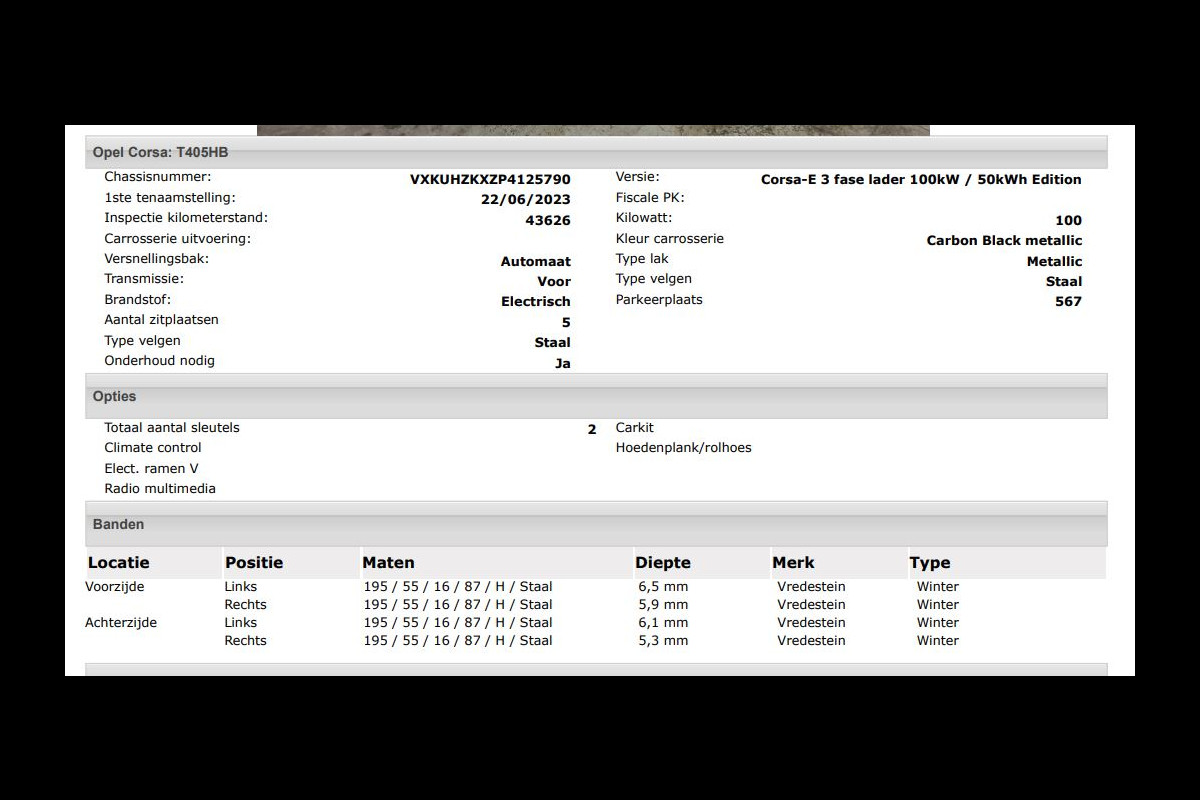This screenshot has height=800, width=1200.
Task: Click the Opel Corsa: T405HB section header
Action: pos(160,152)
